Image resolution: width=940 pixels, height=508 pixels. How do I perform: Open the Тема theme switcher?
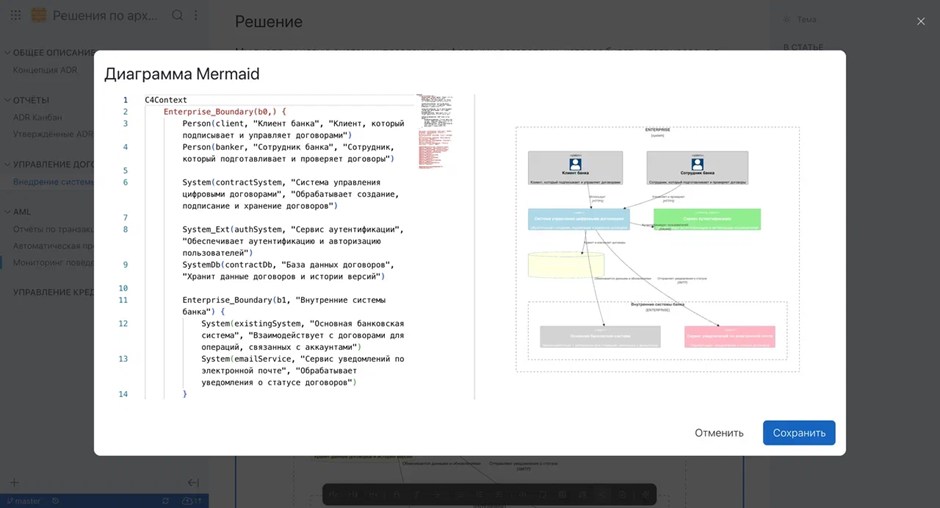tap(800, 19)
